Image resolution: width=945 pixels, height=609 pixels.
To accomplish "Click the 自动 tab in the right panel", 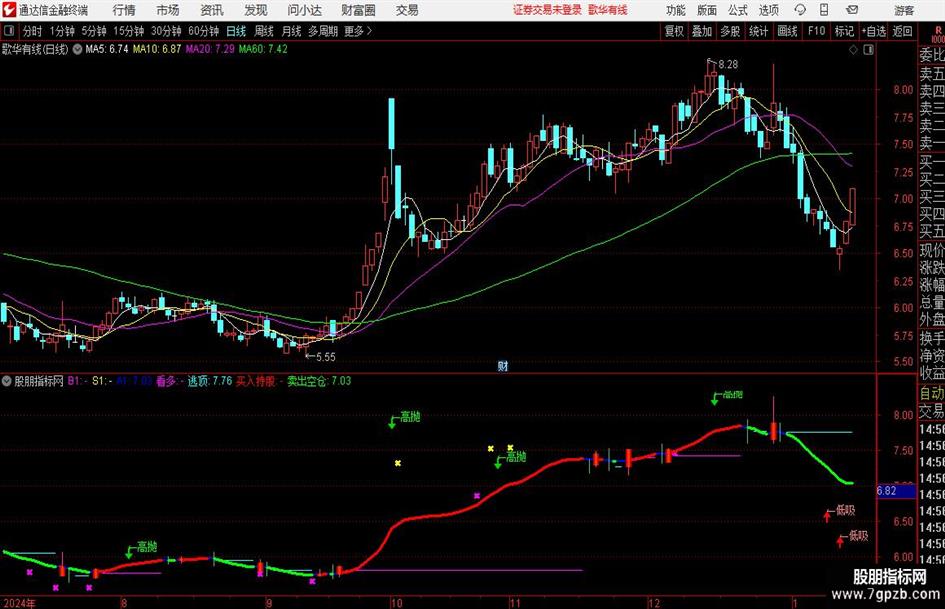I will [932, 393].
